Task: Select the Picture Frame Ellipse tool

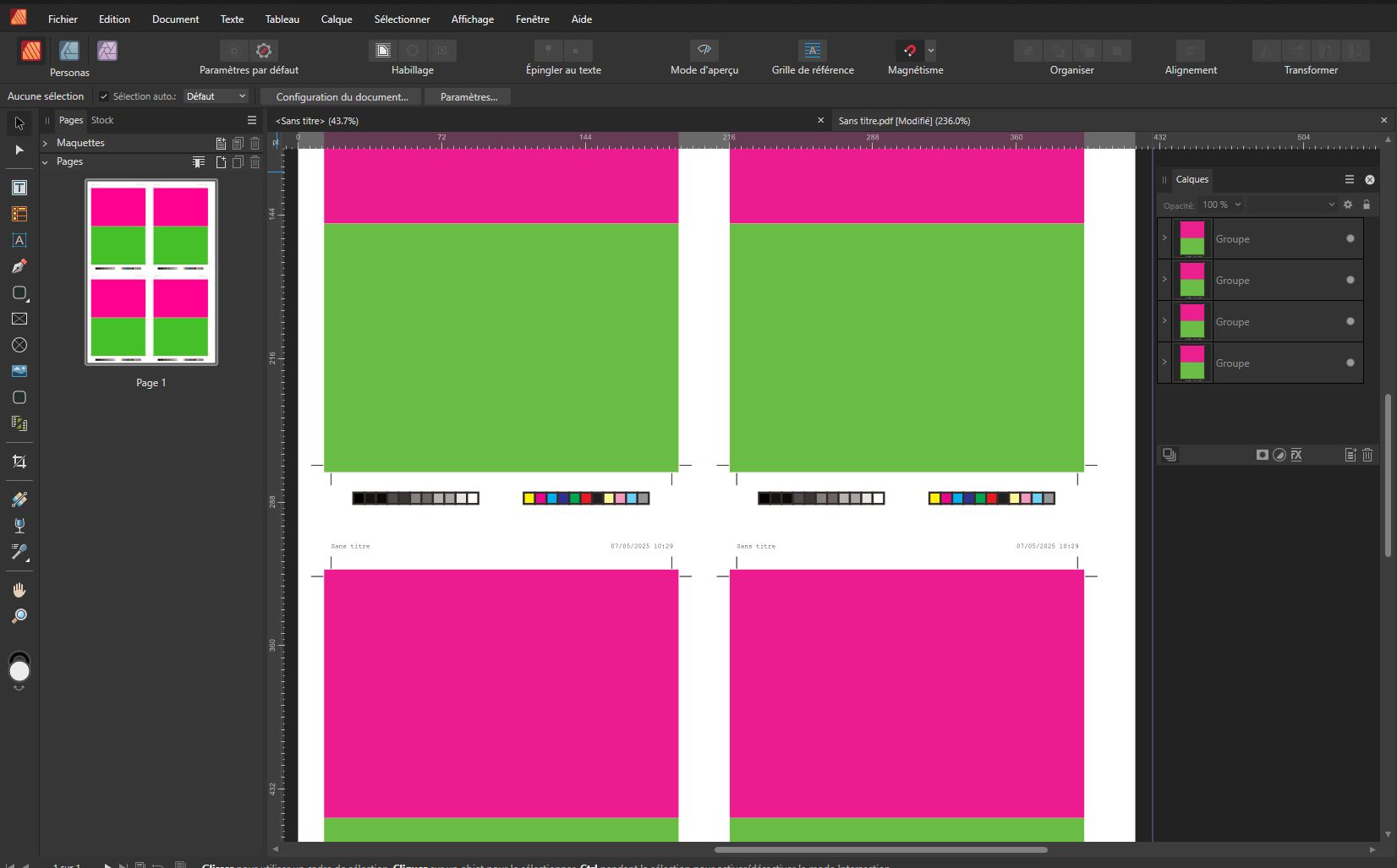Action: (19, 345)
